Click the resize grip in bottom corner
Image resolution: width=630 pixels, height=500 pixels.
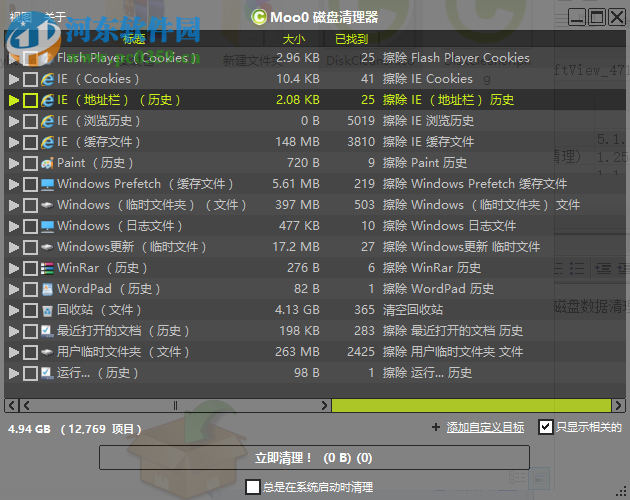click(x=622, y=491)
